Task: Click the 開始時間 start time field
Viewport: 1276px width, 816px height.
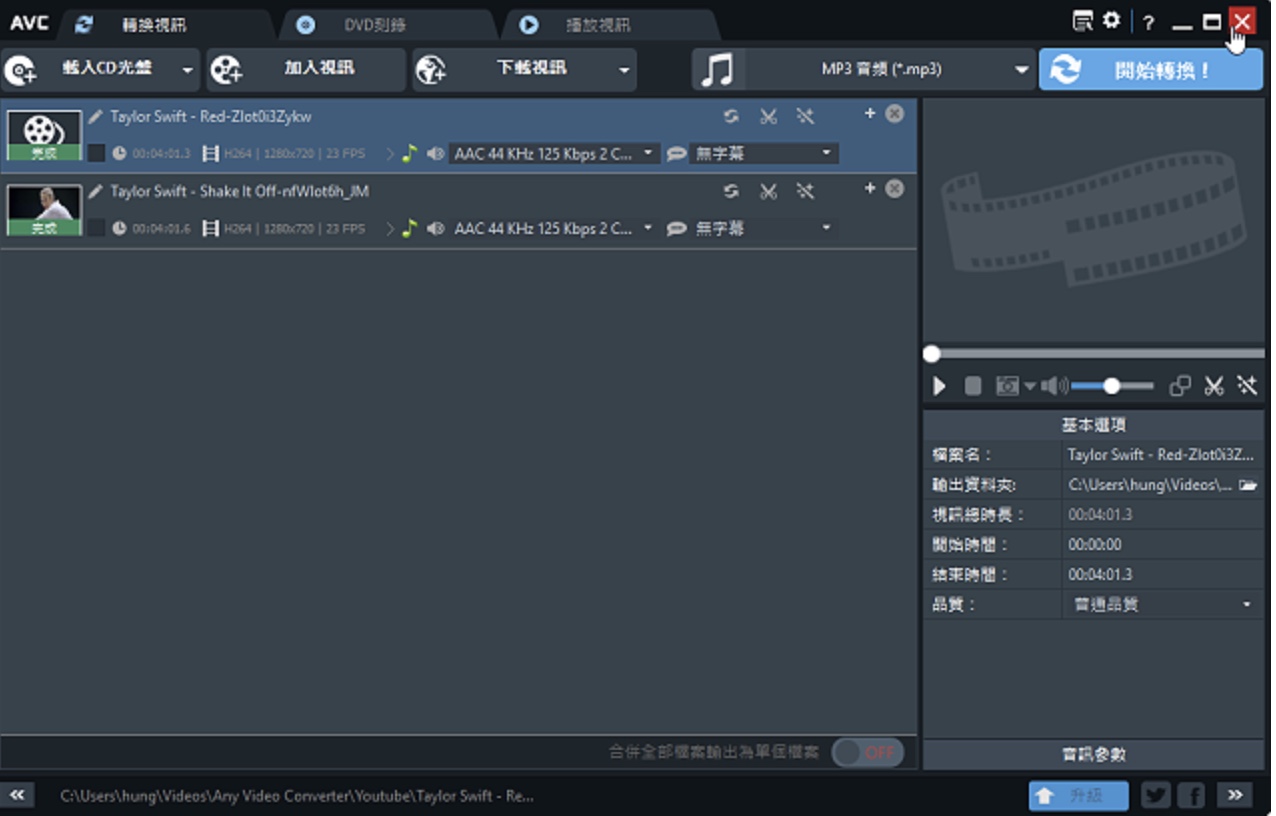Action: (x=1162, y=545)
